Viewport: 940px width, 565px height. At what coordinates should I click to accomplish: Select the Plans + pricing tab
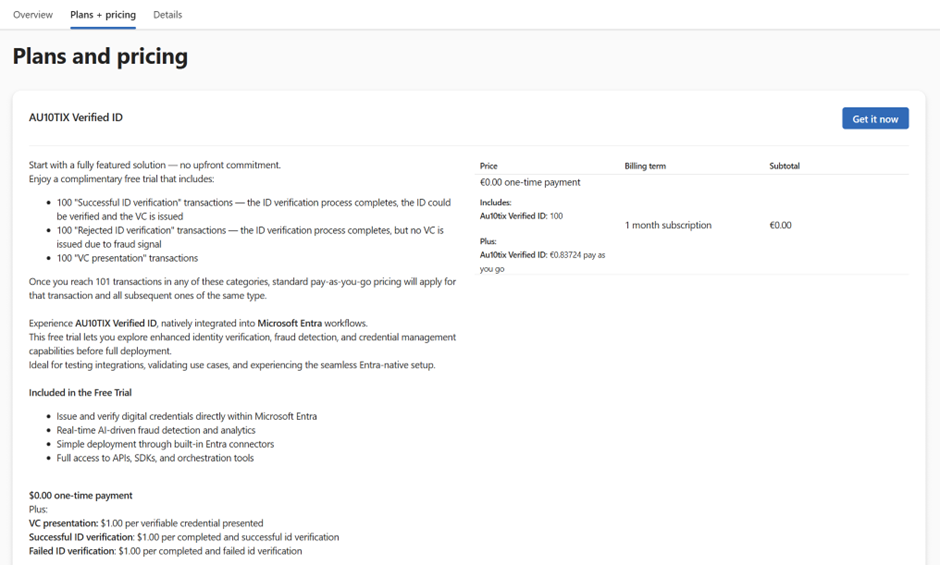pos(103,15)
